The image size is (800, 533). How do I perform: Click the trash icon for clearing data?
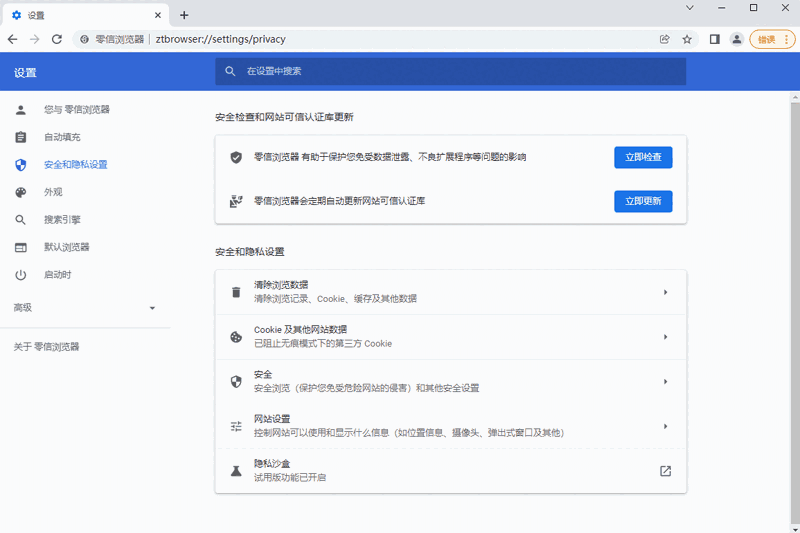pyautogui.click(x=236, y=292)
